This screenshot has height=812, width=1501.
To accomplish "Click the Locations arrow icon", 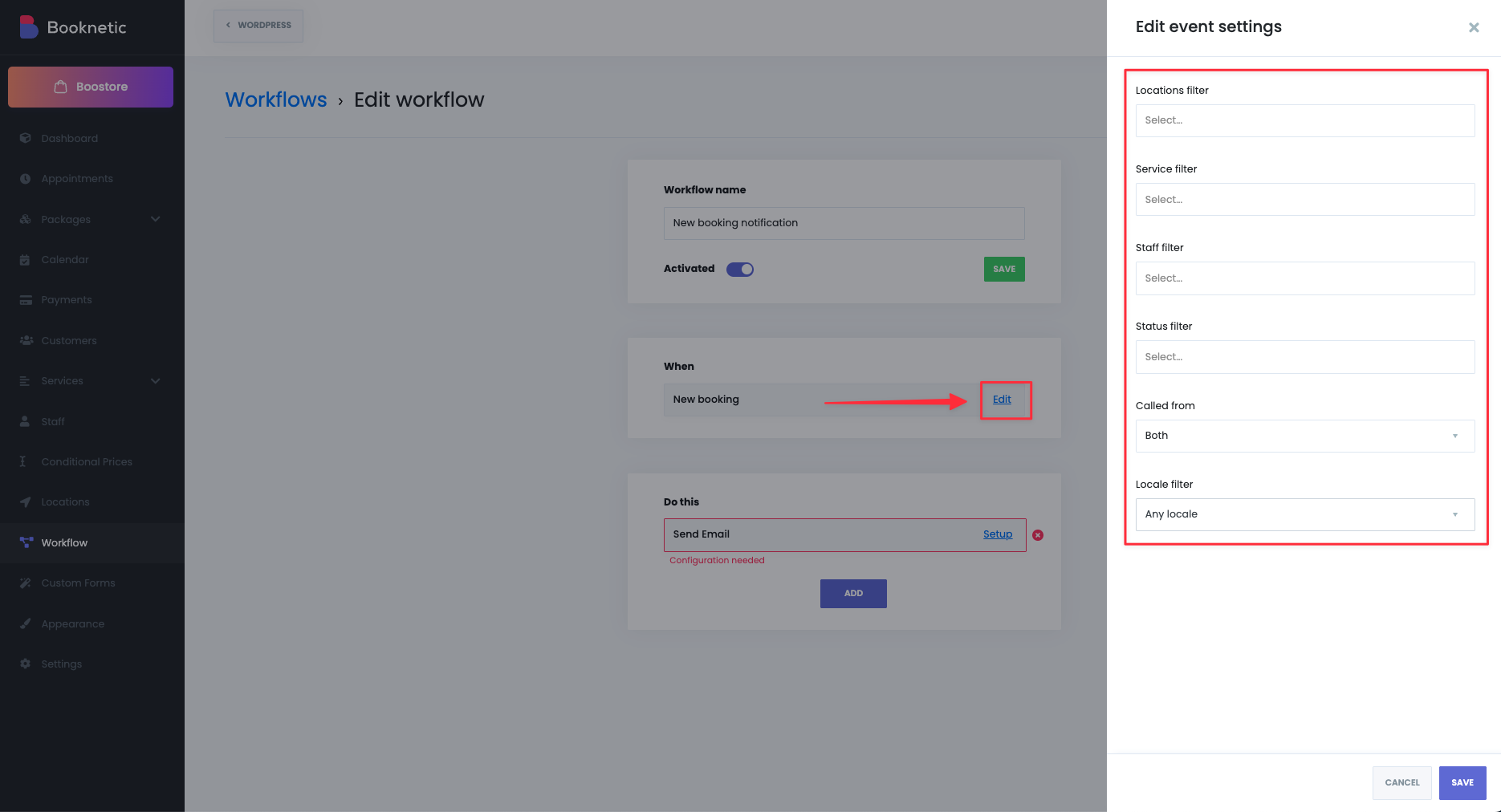I will pyautogui.click(x=25, y=501).
